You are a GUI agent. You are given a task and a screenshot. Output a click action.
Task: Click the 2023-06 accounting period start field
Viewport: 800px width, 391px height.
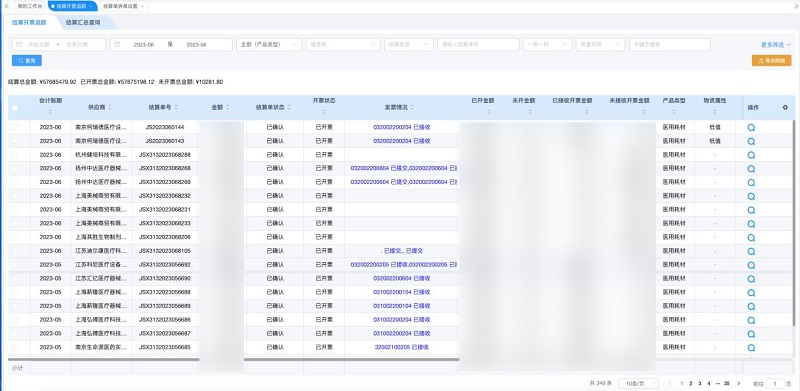coord(144,45)
